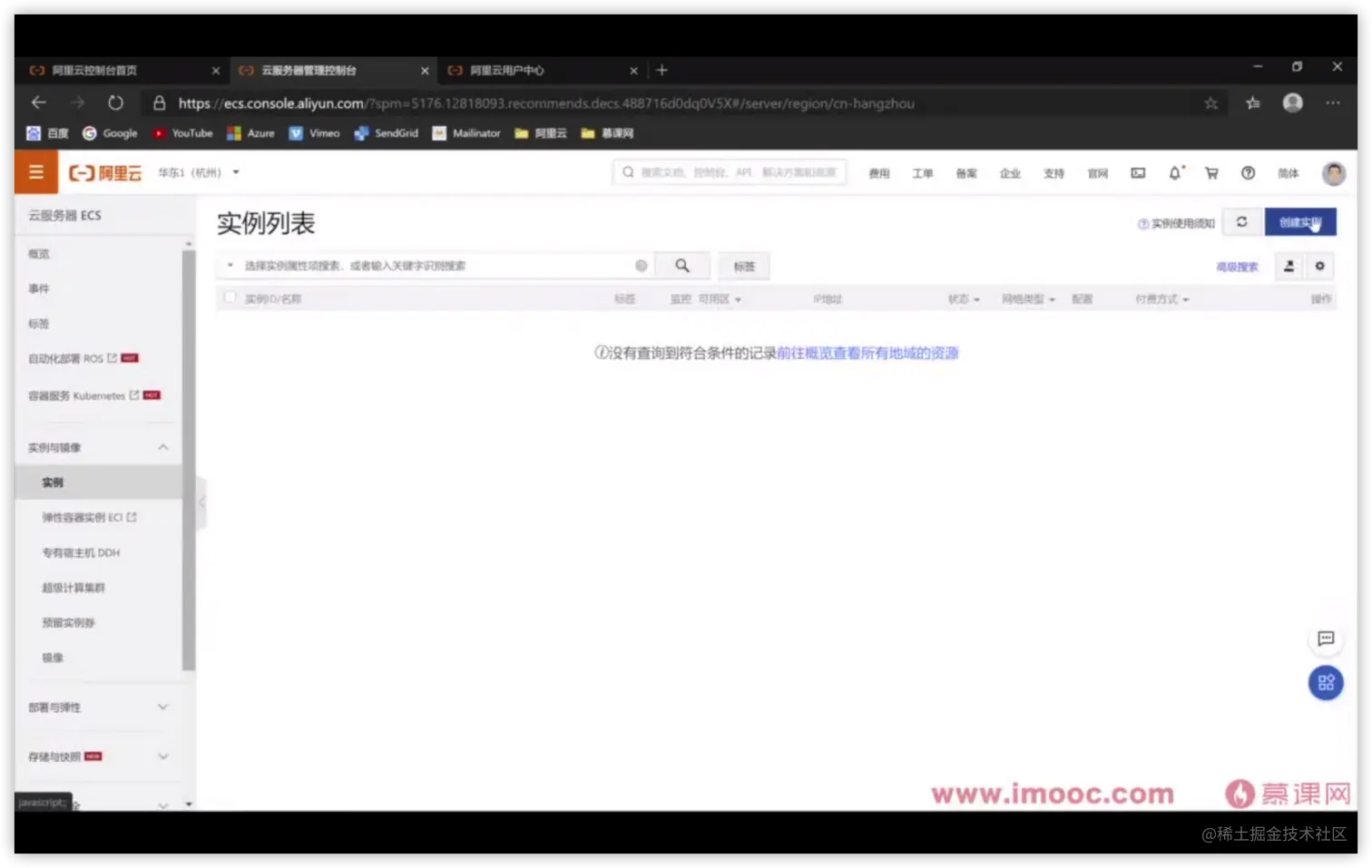Click the Alibaba Cloud logo
This screenshot has width=1372, height=868.
coord(105,173)
